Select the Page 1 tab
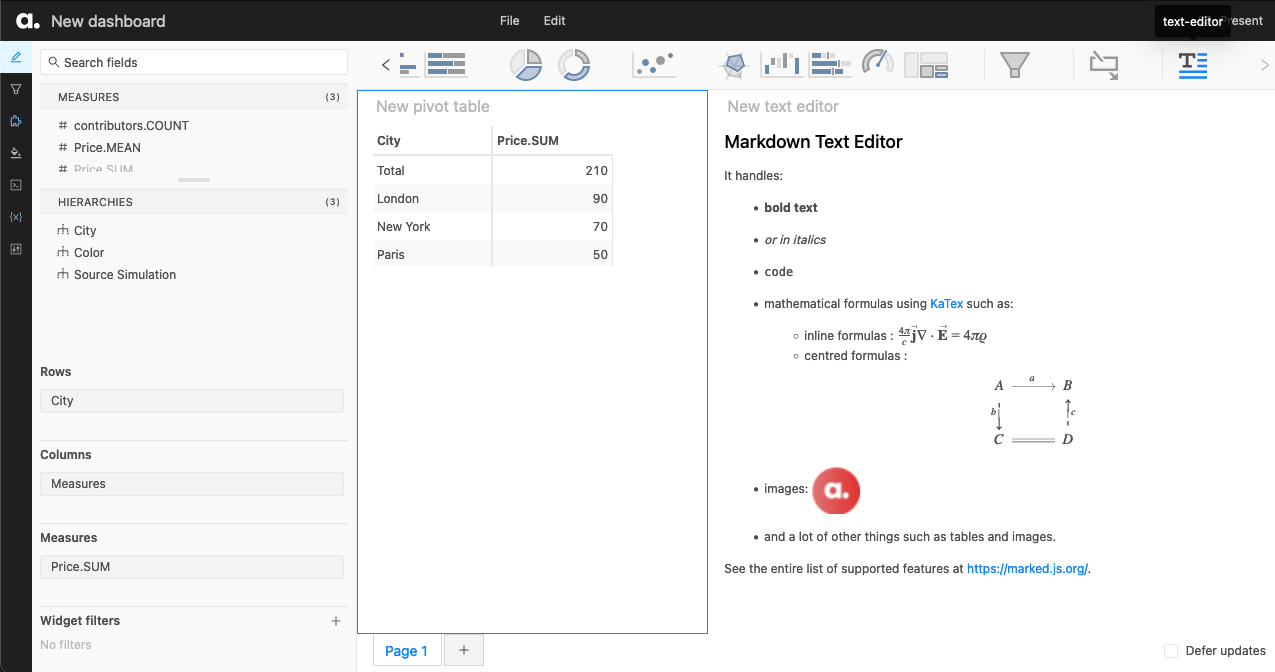The width and height of the screenshot is (1275, 672). [x=406, y=650]
